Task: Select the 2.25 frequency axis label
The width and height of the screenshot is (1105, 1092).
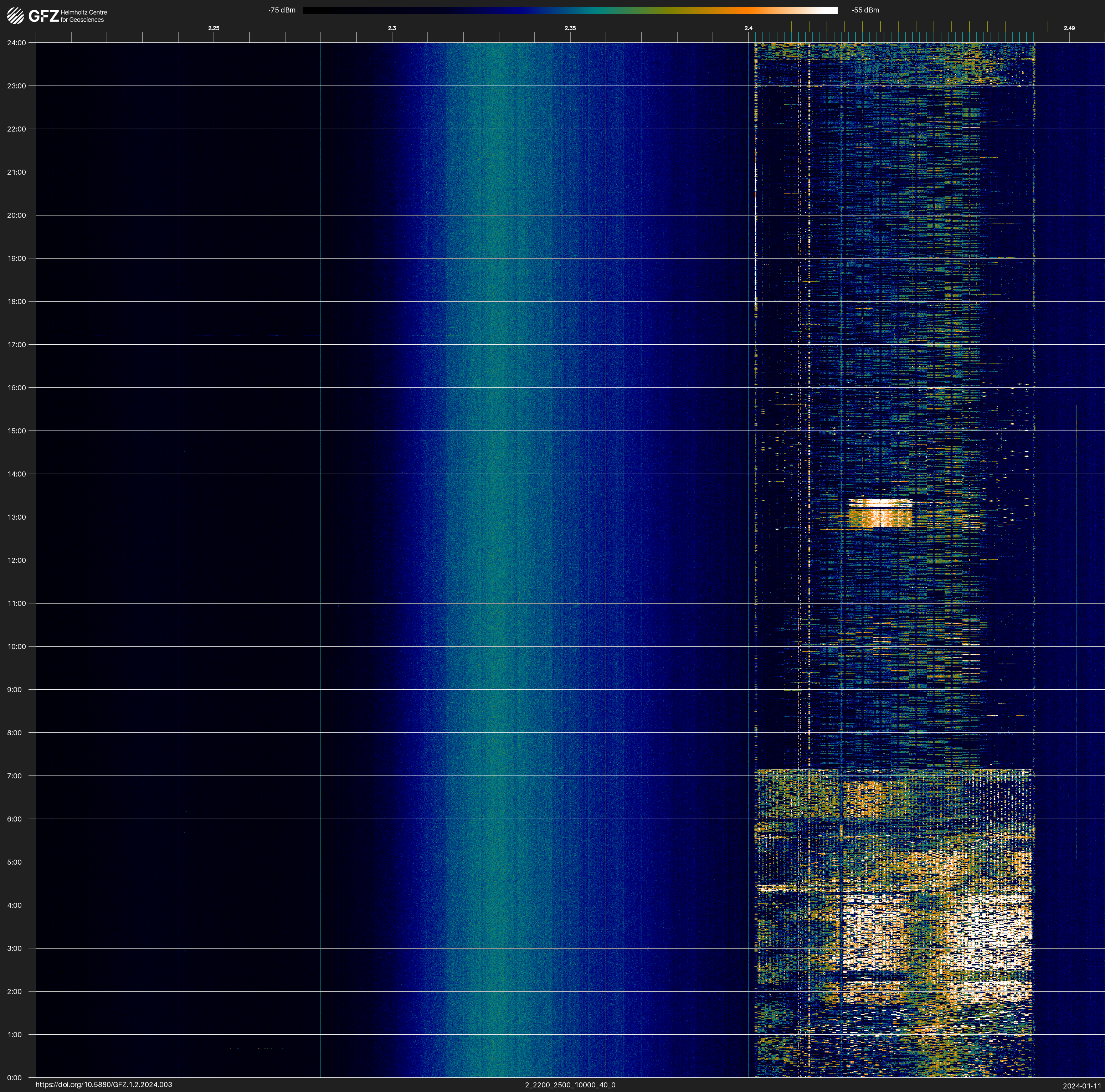Action: pos(213,28)
